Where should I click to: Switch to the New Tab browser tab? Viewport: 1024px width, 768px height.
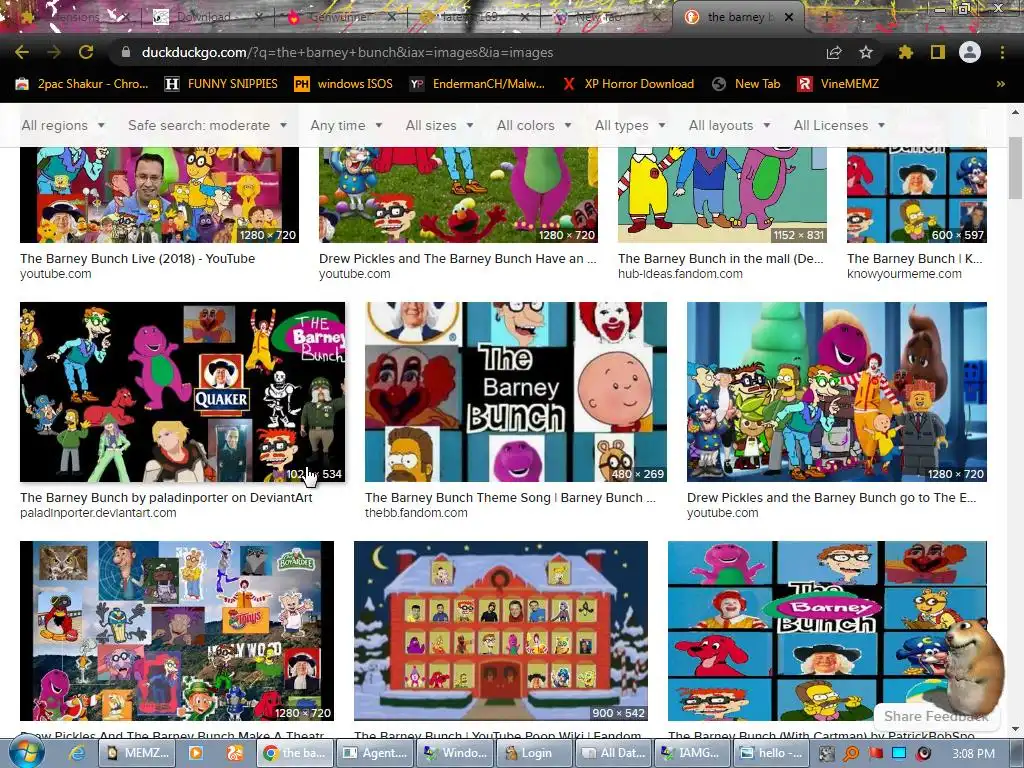pyautogui.click(x=601, y=17)
